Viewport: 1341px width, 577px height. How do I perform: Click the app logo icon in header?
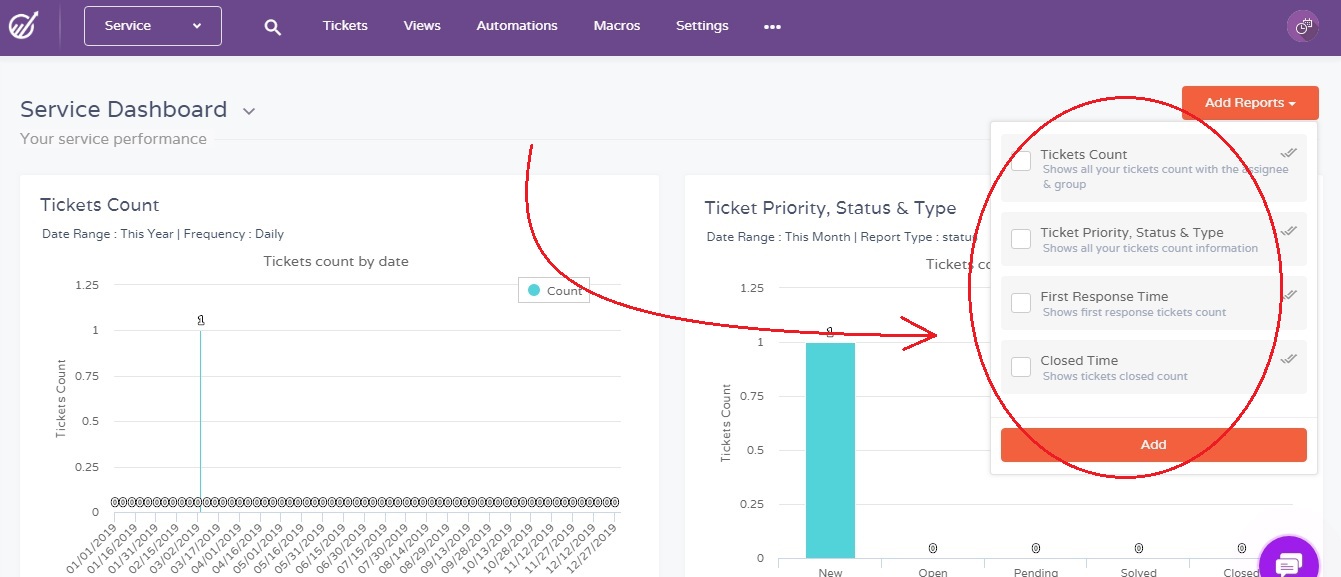coord(23,25)
